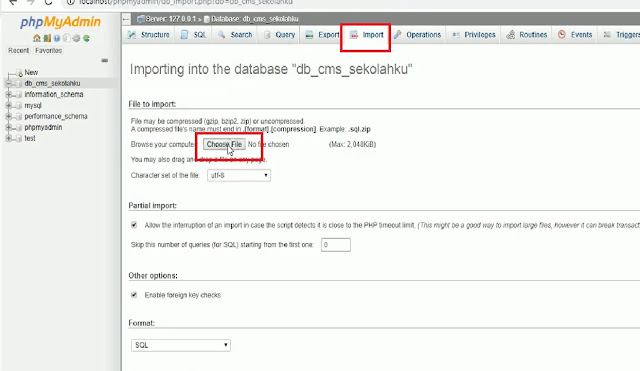Click the collapse-all link icon in sidebar
Screen dimensions: 640x371
(105, 60)
